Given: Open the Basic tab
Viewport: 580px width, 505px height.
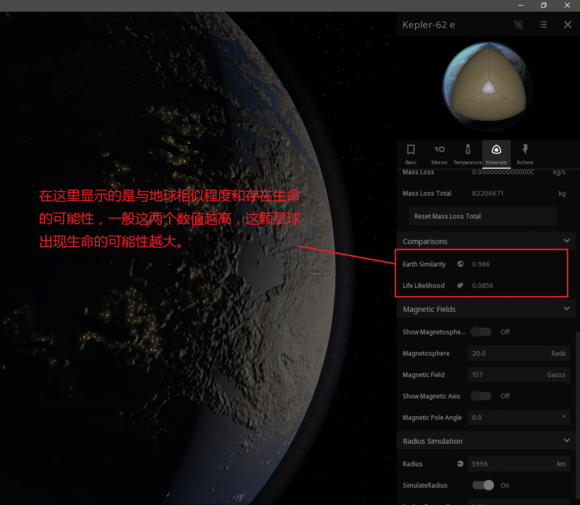Looking at the screenshot, I should point(411,154).
